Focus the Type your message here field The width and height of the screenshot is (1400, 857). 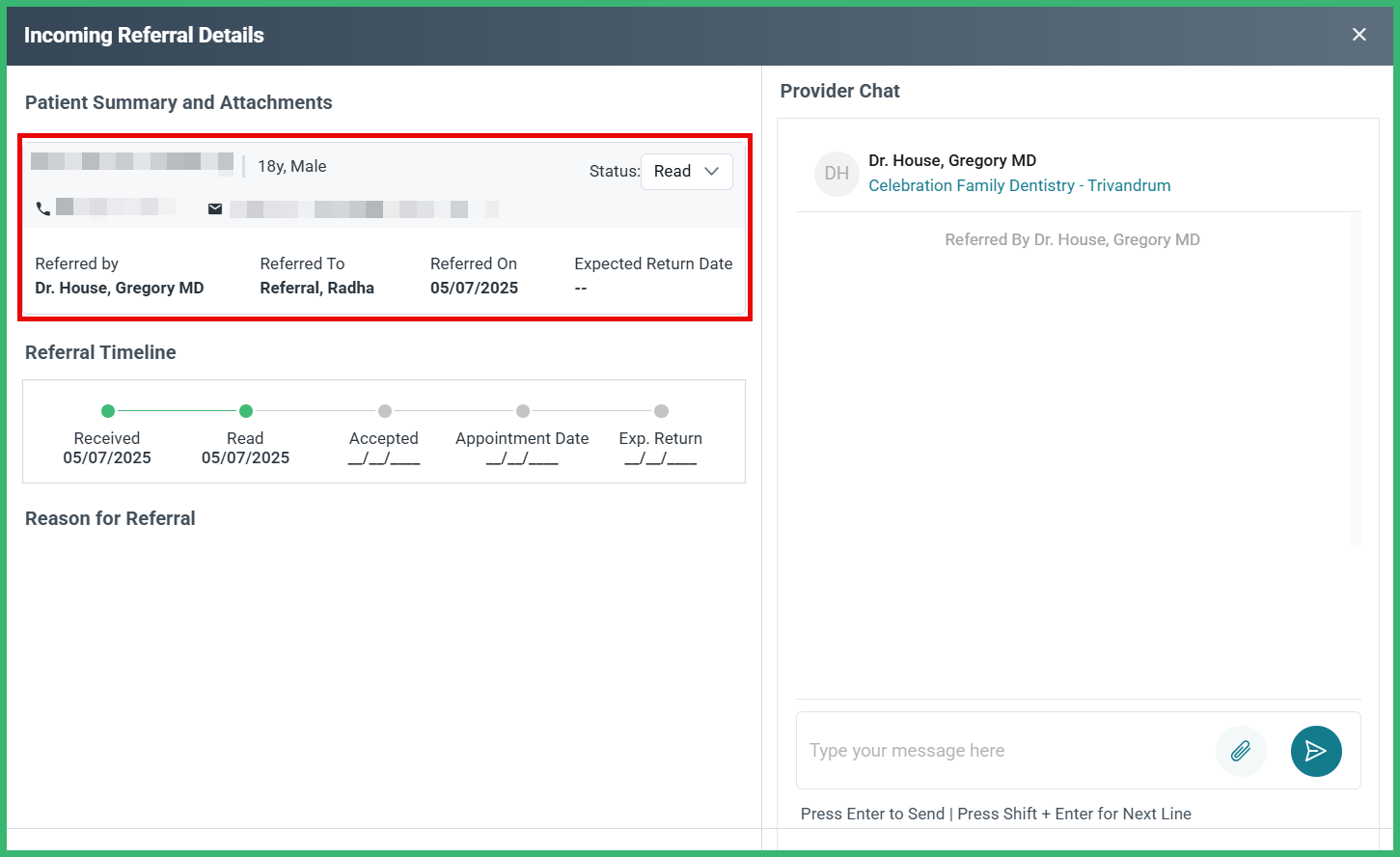pyautogui.click(x=1003, y=751)
